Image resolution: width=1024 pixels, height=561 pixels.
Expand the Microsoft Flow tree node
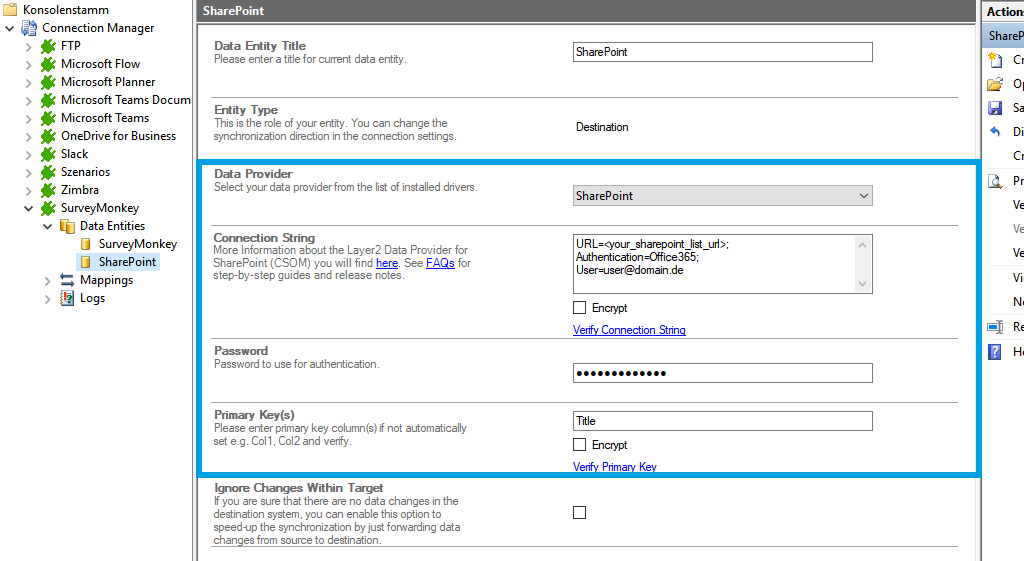click(27, 64)
